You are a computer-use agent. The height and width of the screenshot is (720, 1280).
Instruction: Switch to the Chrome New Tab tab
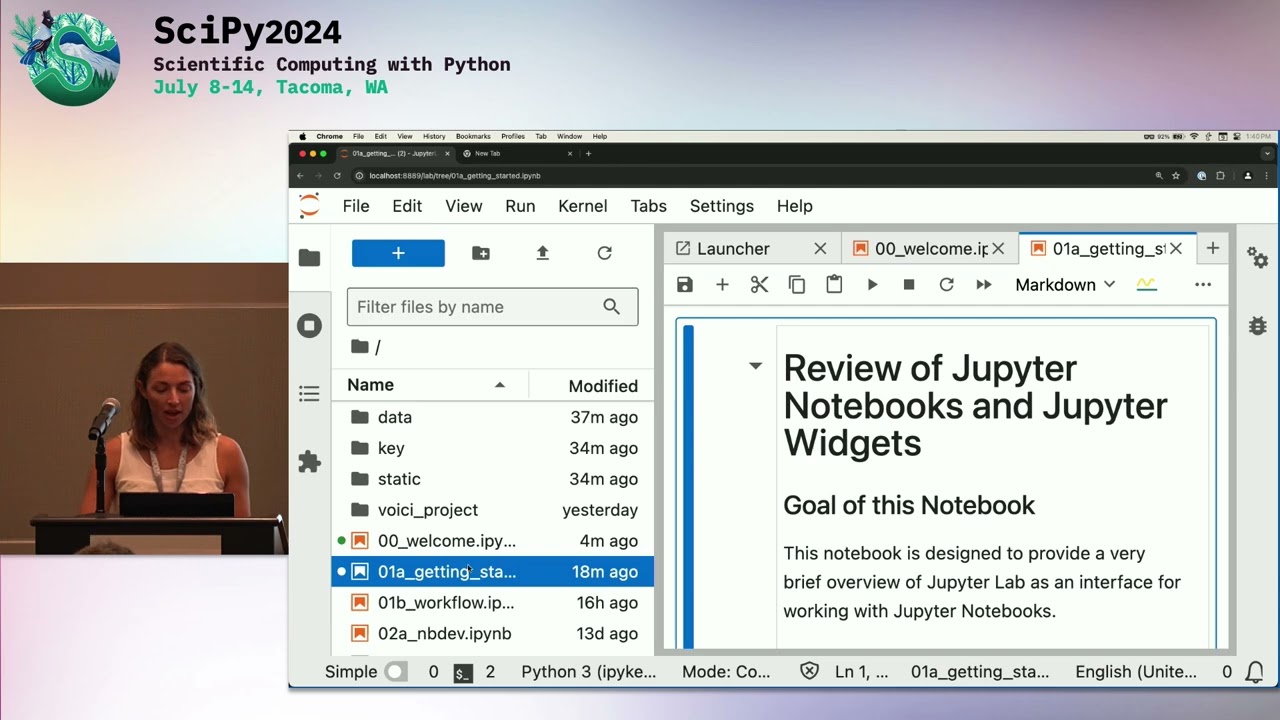(517, 153)
